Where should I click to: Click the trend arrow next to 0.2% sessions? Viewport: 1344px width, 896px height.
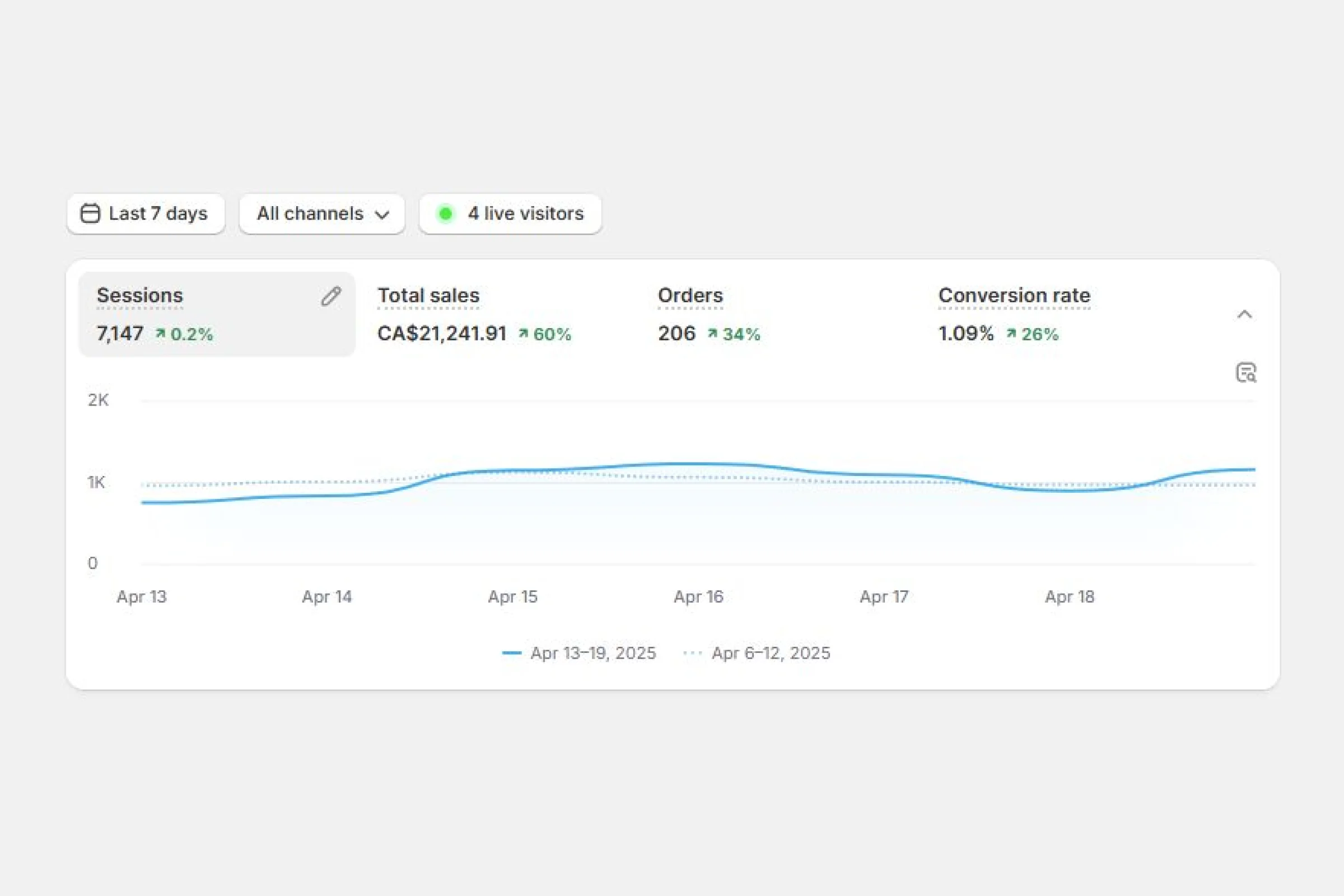pos(161,333)
